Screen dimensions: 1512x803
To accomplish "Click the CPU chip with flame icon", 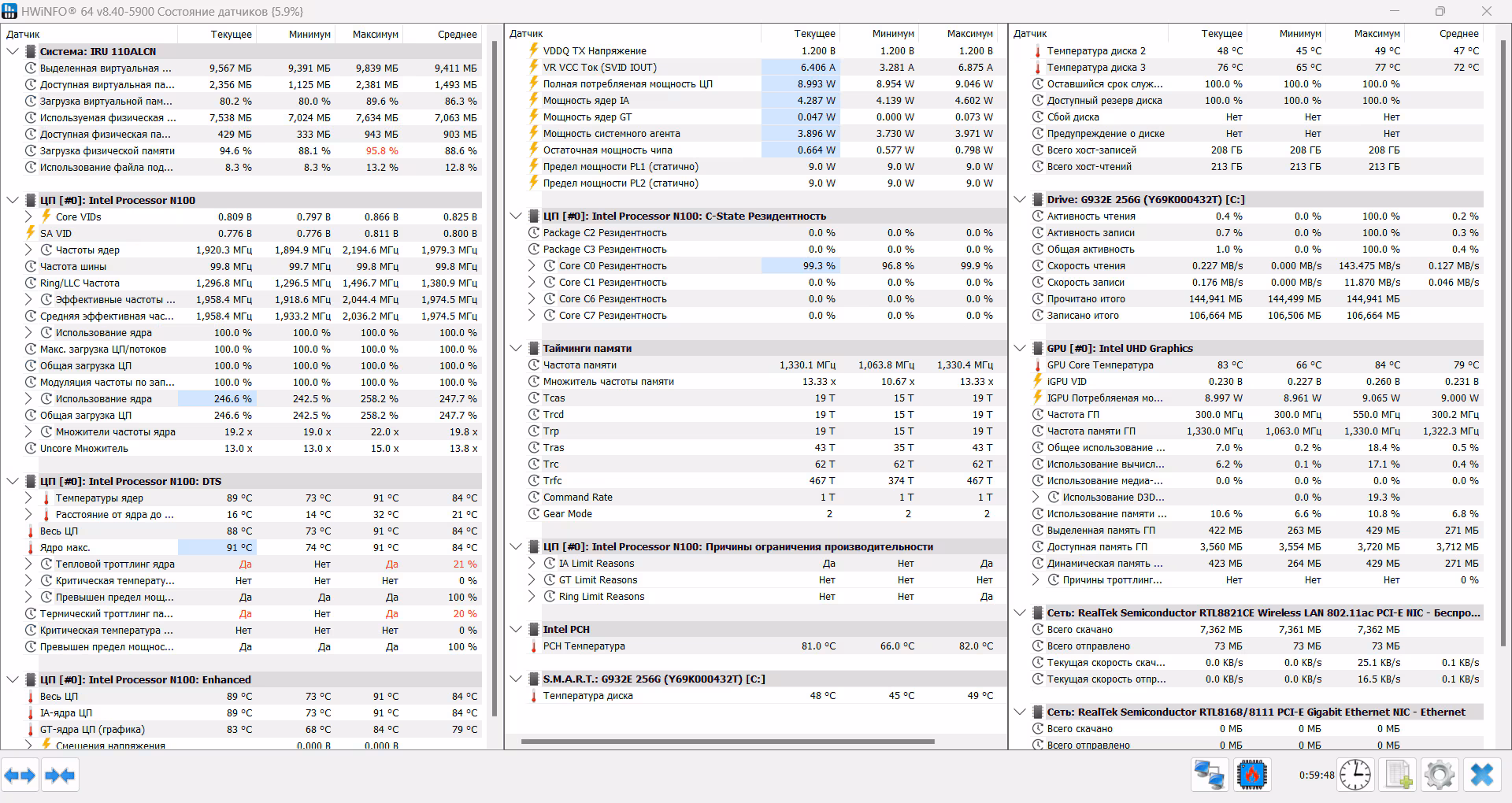I will (1251, 775).
